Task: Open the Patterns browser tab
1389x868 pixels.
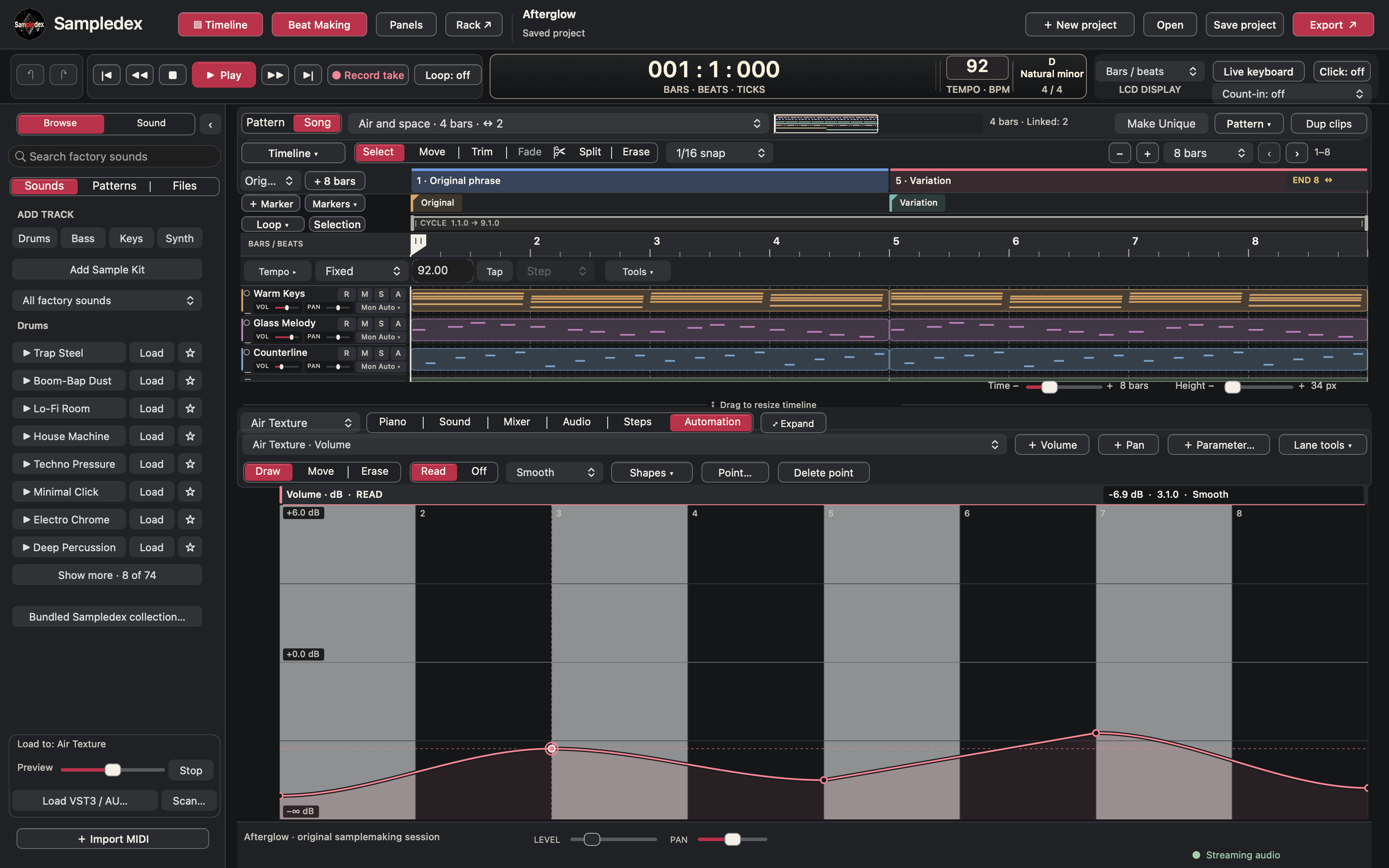Action: [114, 186]
